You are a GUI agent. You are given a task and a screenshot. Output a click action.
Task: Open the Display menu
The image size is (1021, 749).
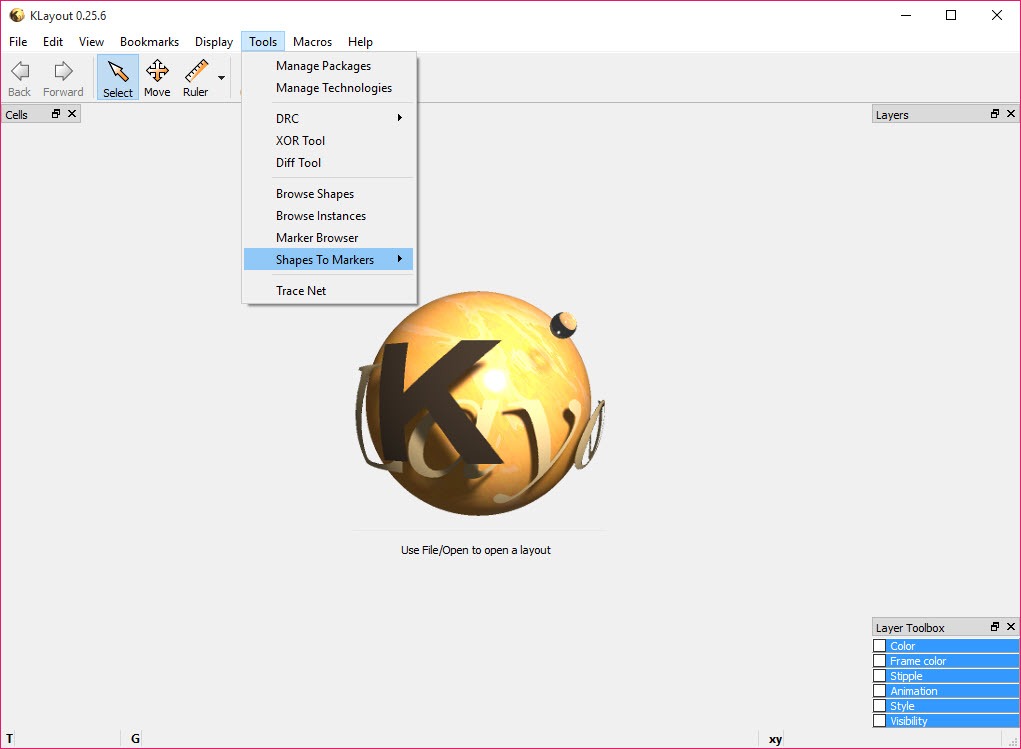point(214,42)
